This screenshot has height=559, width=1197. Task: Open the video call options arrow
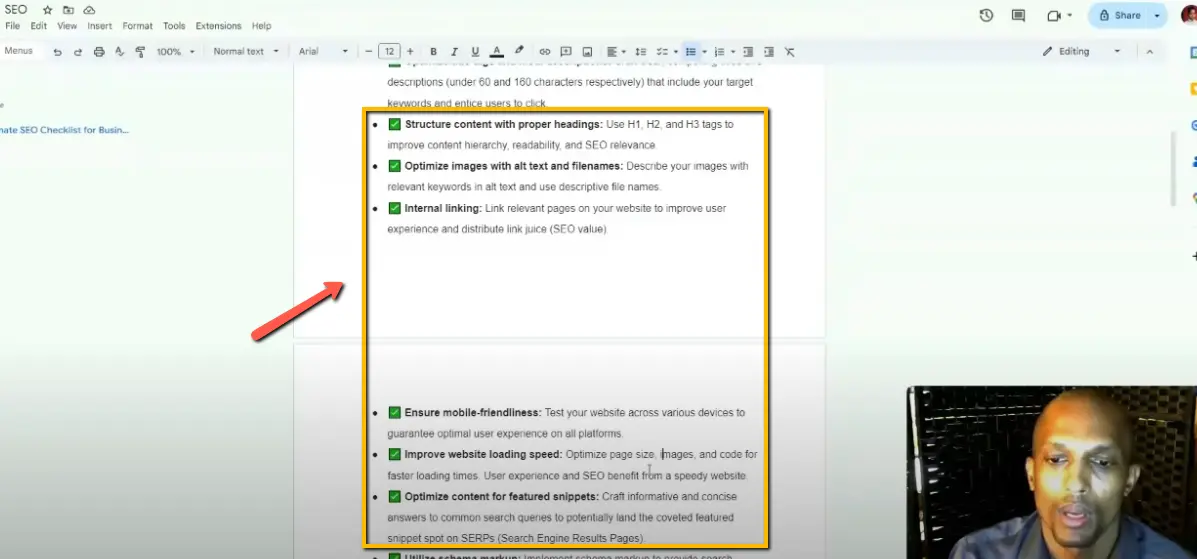(x=1070, y=15)
